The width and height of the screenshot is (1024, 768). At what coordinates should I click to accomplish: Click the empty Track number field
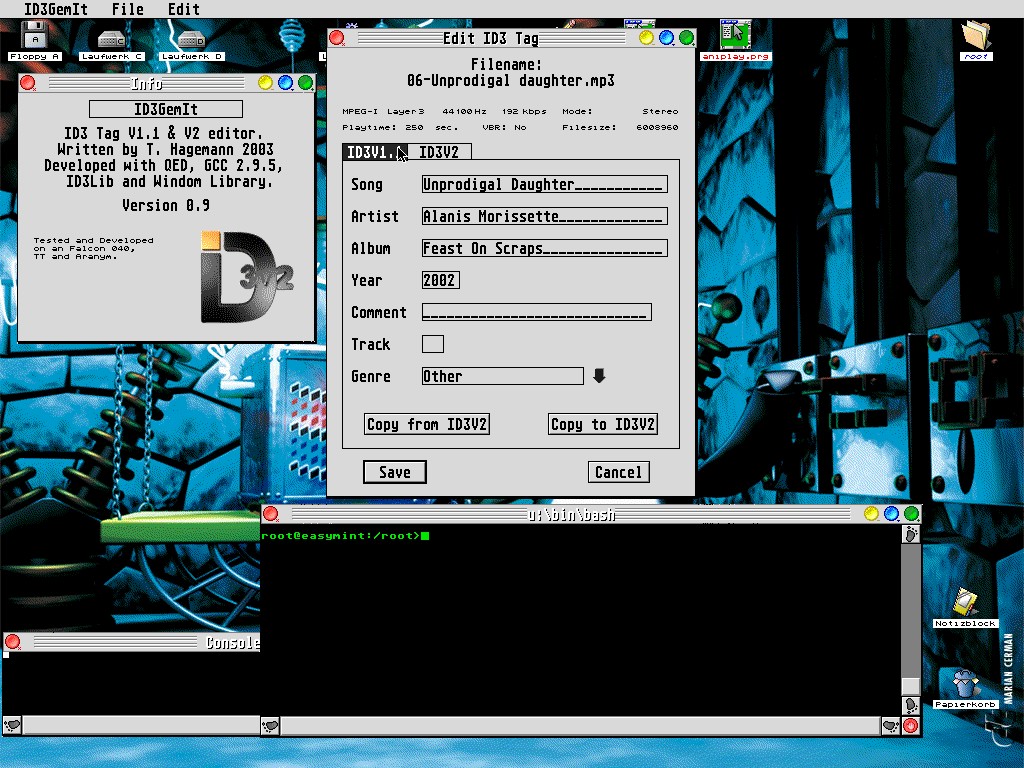433,344
